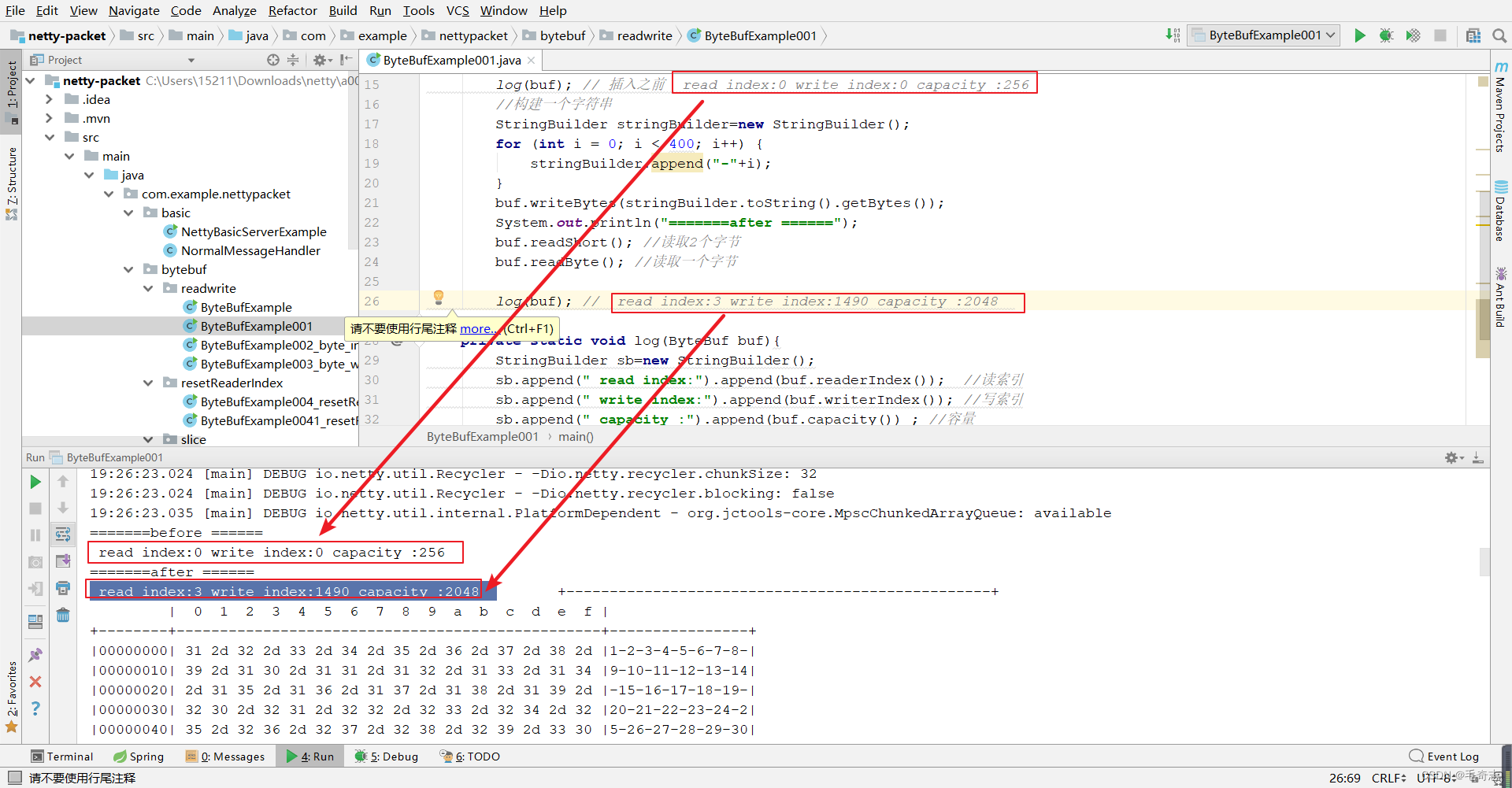This screenshot has width=1512, height=788.
Task: Toggle tool window bars icon in status bar
Action: (x=13, y=778)
